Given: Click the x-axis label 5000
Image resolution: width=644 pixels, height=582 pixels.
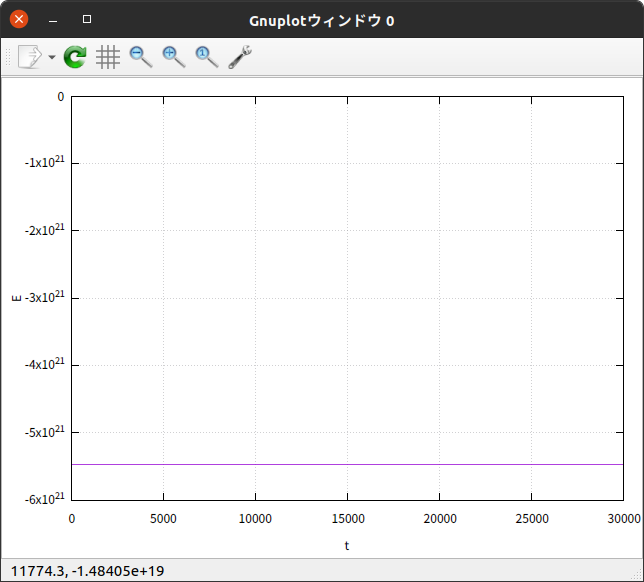Looking at the screenshot, I should pos(163,519).
